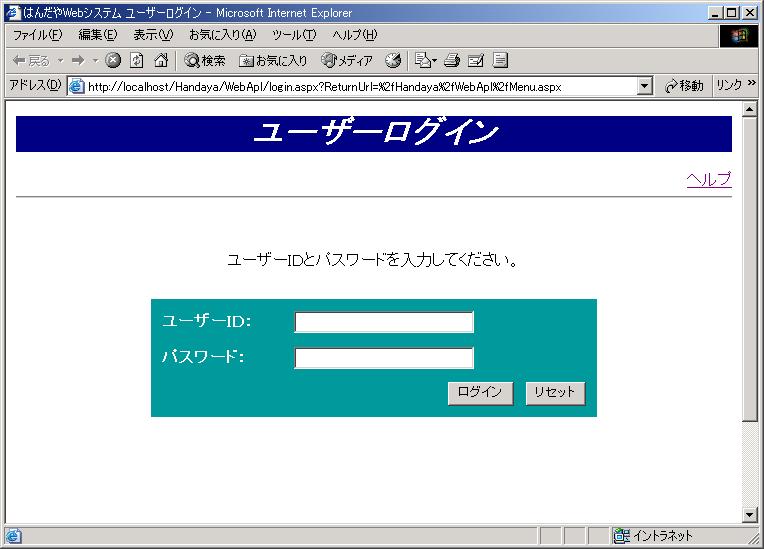This screenshot has width=764, height=549.
Task: Maximize the Internet Explorer window
Action: click(732, 13)
